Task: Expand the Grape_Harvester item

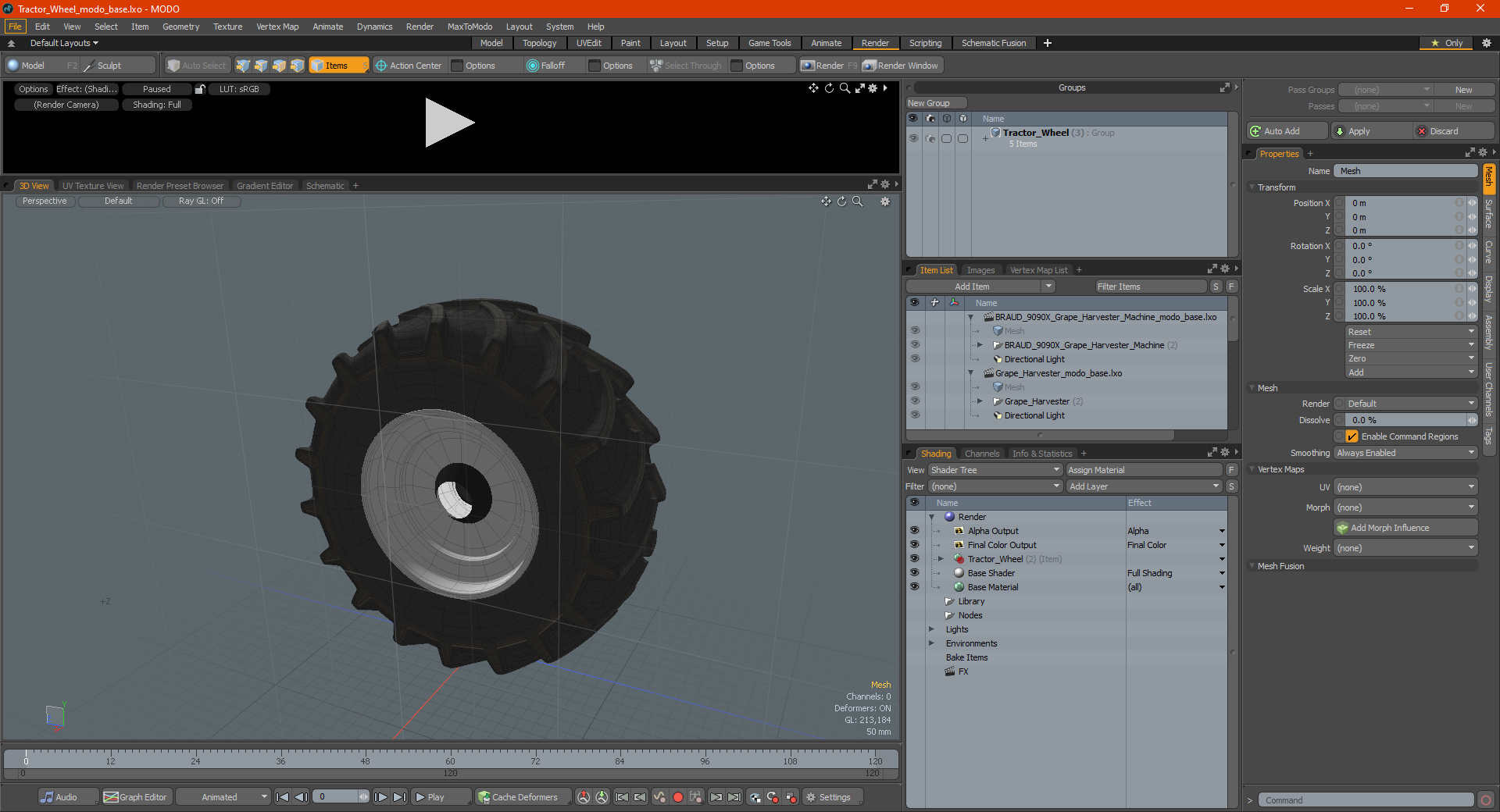Action: pos(980,401)
